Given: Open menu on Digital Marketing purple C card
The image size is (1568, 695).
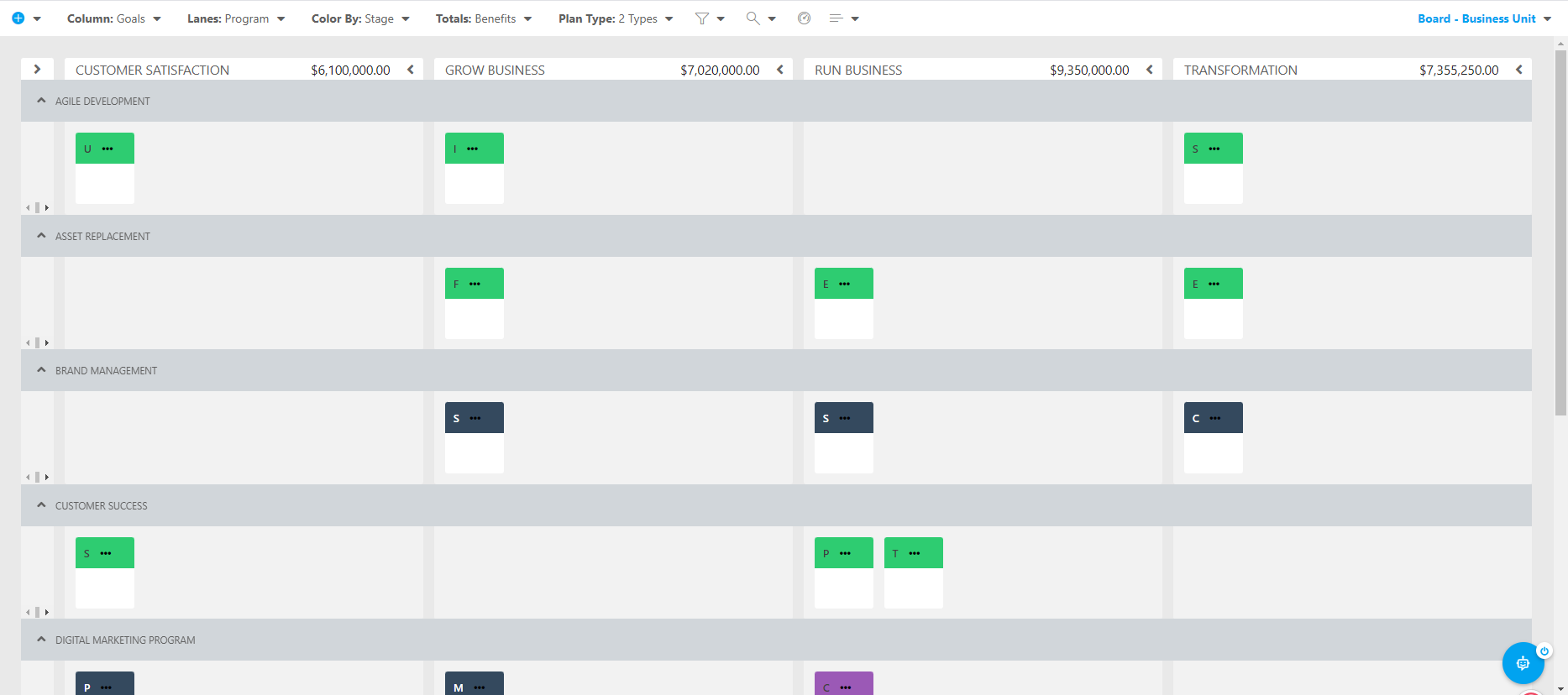Looking at the screenshot, I should [x=846, y=687].
